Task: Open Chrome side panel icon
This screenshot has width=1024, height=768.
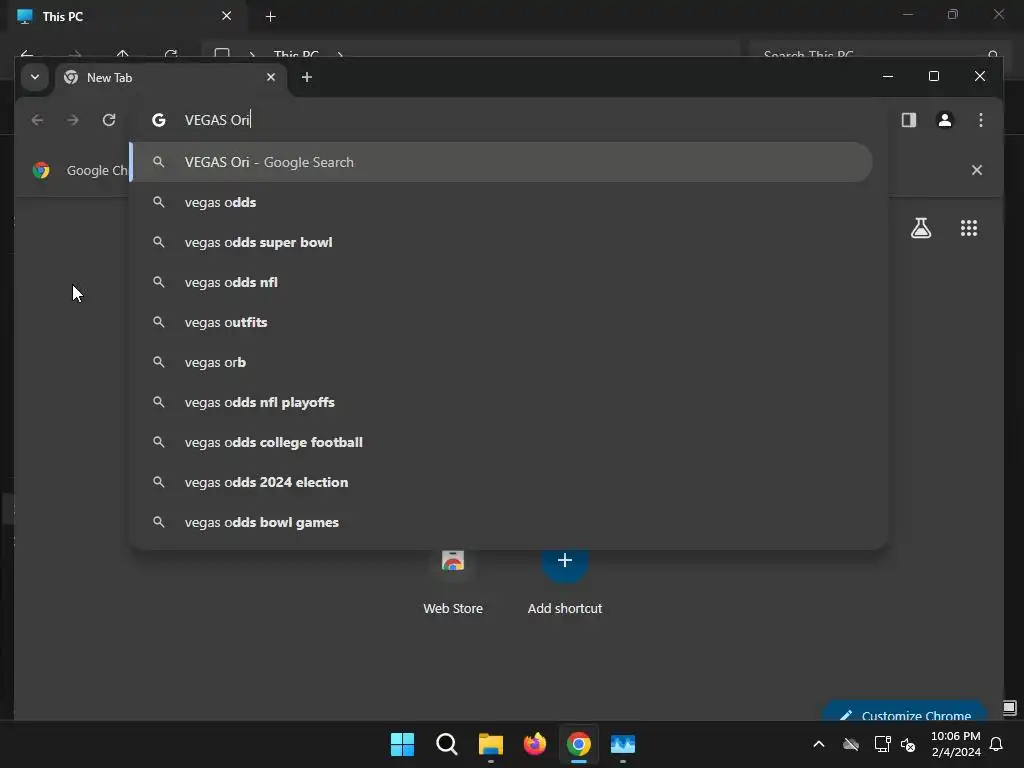Action: pyautogui.click(x=908, y=120)
